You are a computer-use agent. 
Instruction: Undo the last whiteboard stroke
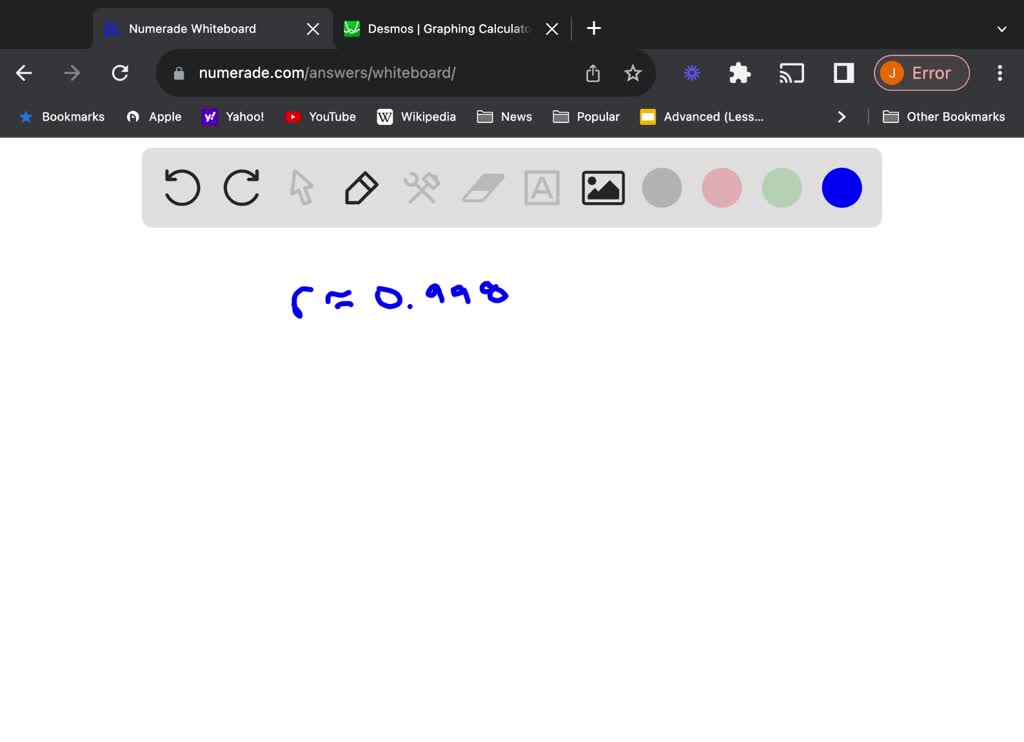[x=182, y=188]
